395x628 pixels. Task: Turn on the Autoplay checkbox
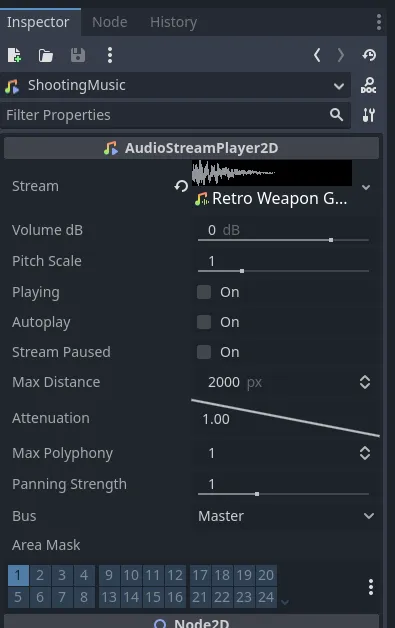click(204, 322)
